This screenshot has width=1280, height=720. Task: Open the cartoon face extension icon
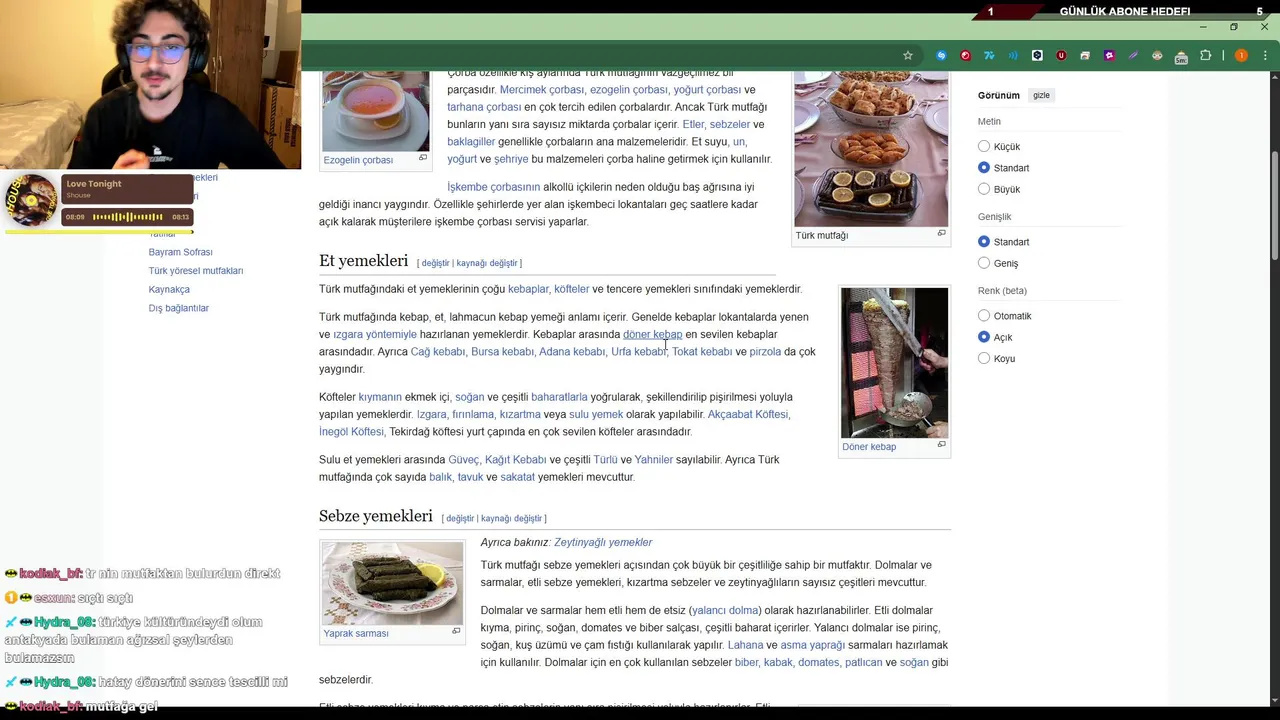(x=1157, y=56)
